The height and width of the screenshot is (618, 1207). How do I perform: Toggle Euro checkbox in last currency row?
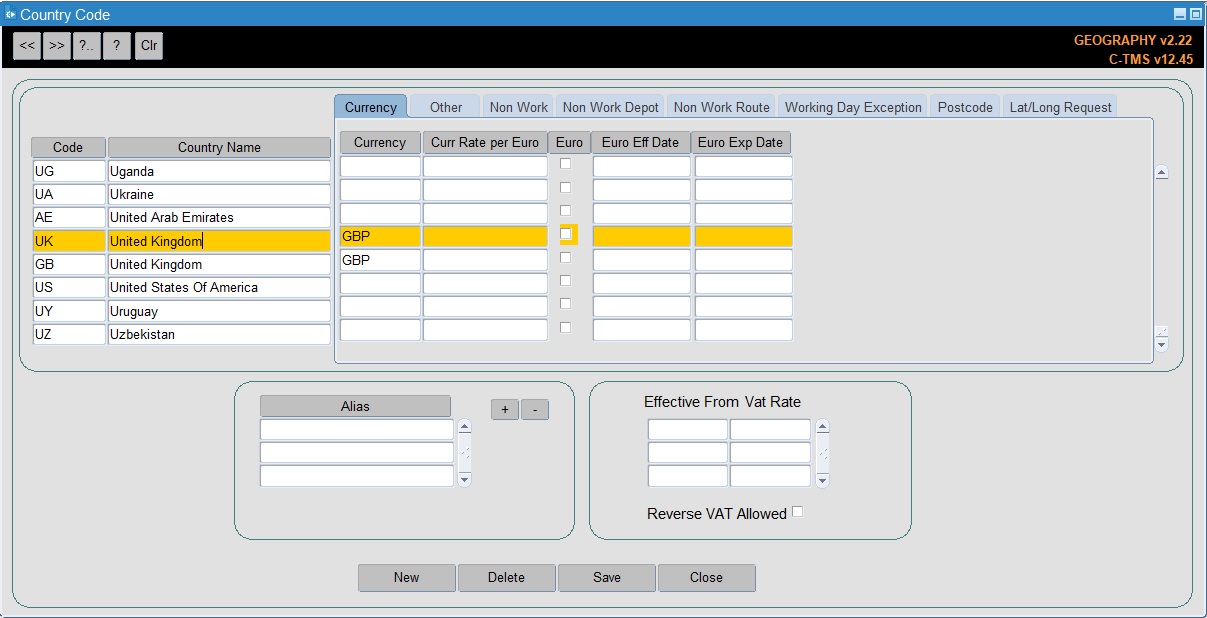(566, 327)
